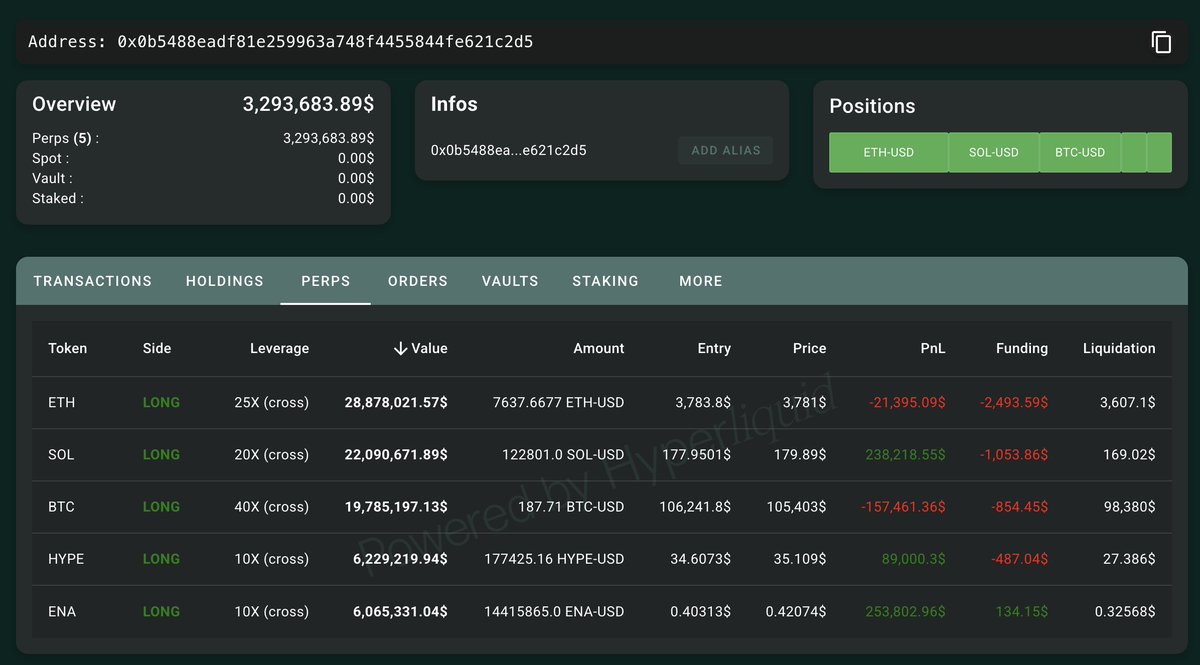Click the ETH PnL -21,395.09$
Screen dimensions: 1200x665
(906, 402)
